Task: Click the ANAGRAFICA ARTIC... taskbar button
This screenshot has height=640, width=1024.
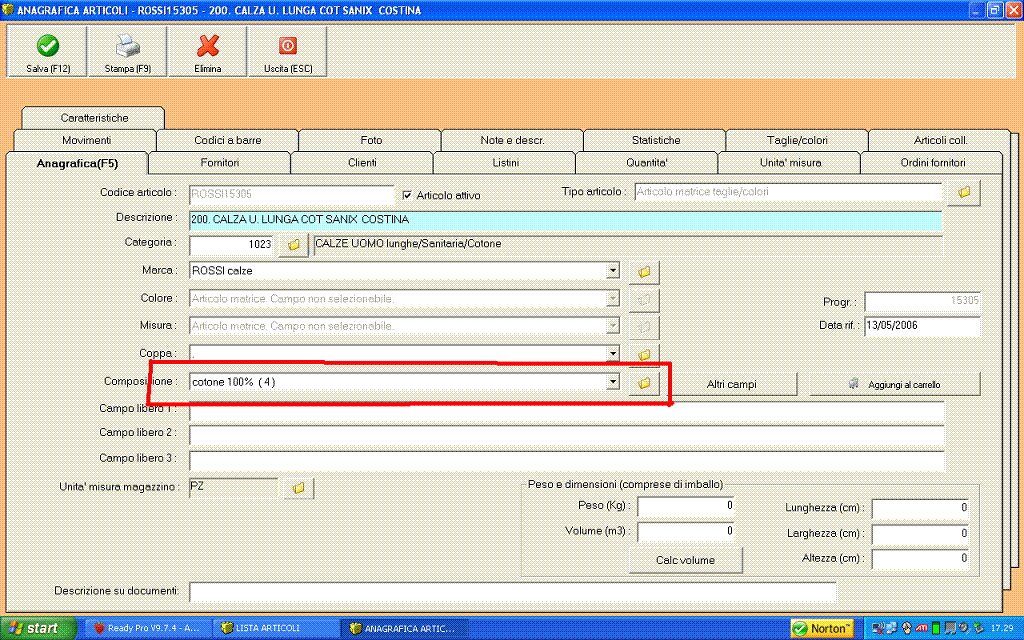Action: (x=406, y=628)
